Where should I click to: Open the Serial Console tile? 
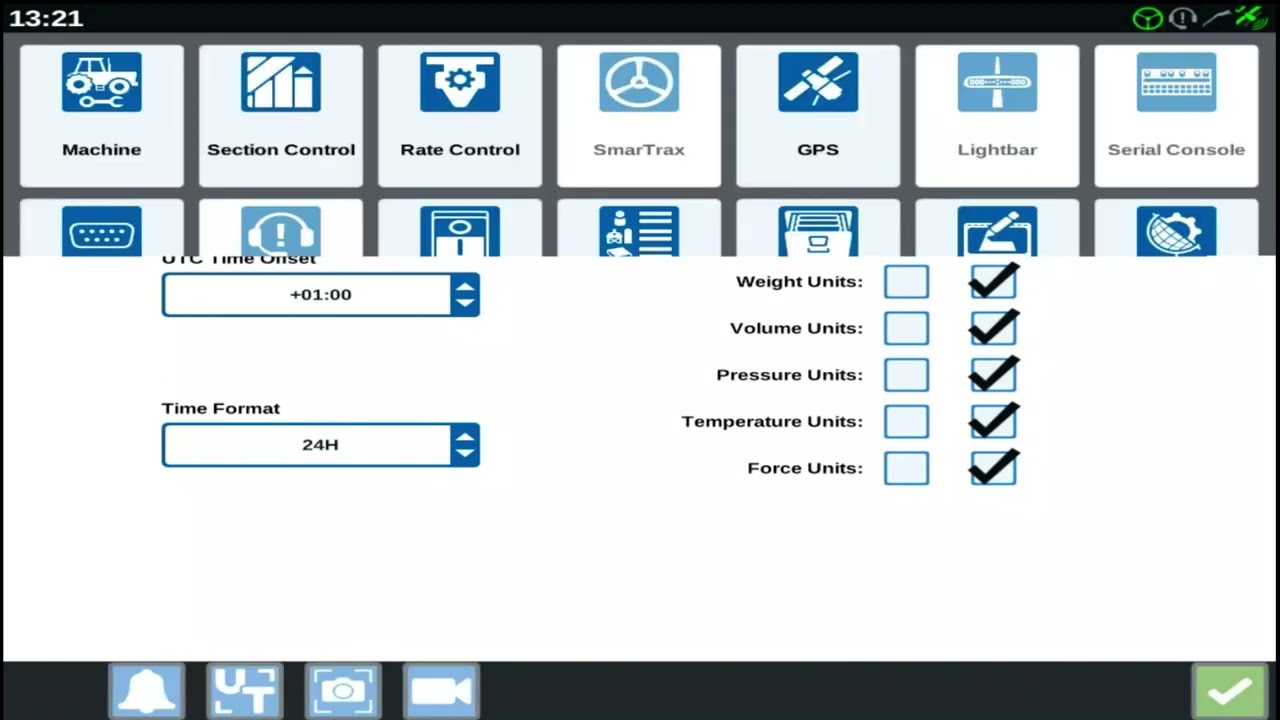click(x=1176, y=116)
